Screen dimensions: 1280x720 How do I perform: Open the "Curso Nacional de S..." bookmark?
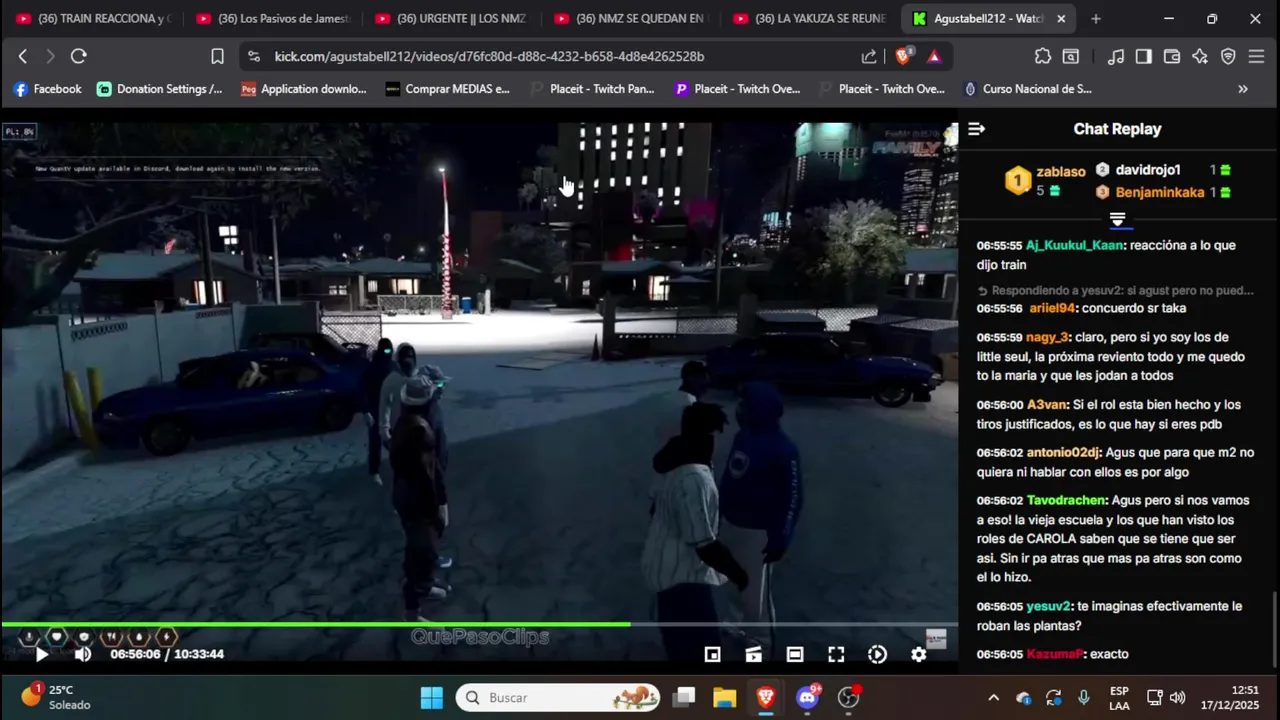tap(1027, 89)
